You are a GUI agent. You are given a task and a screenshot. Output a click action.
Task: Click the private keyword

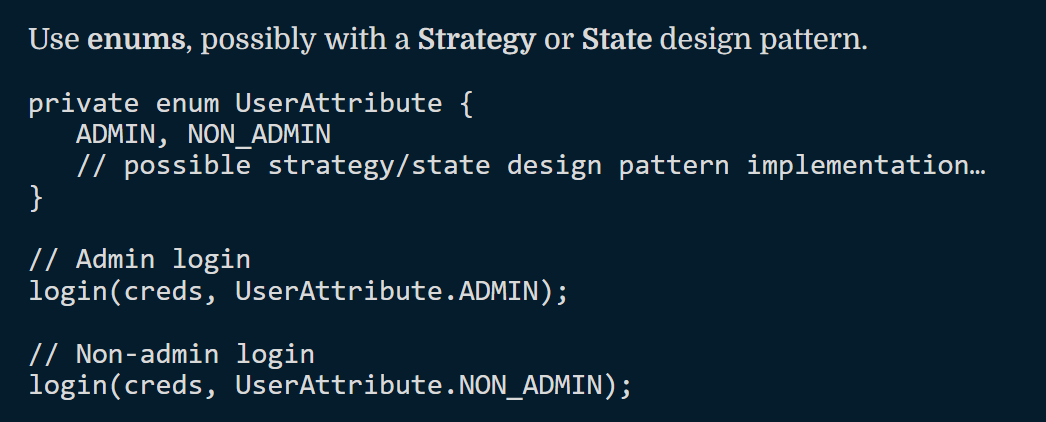pos(83,104)
